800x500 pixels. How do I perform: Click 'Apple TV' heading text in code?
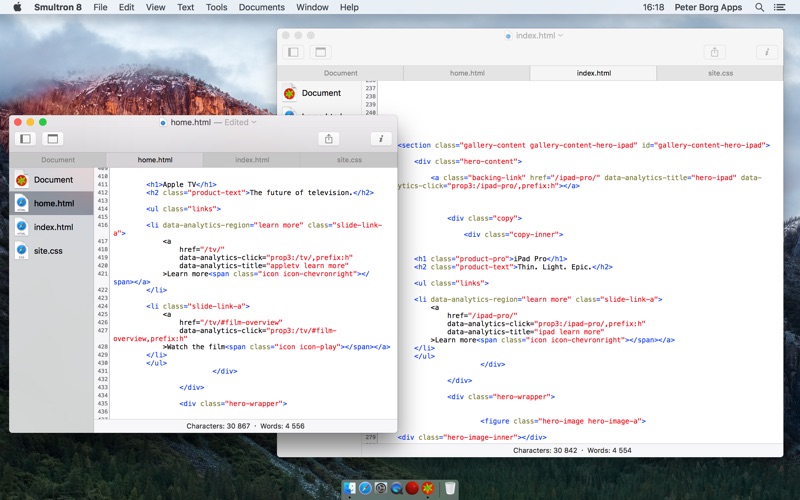[180, 185]
